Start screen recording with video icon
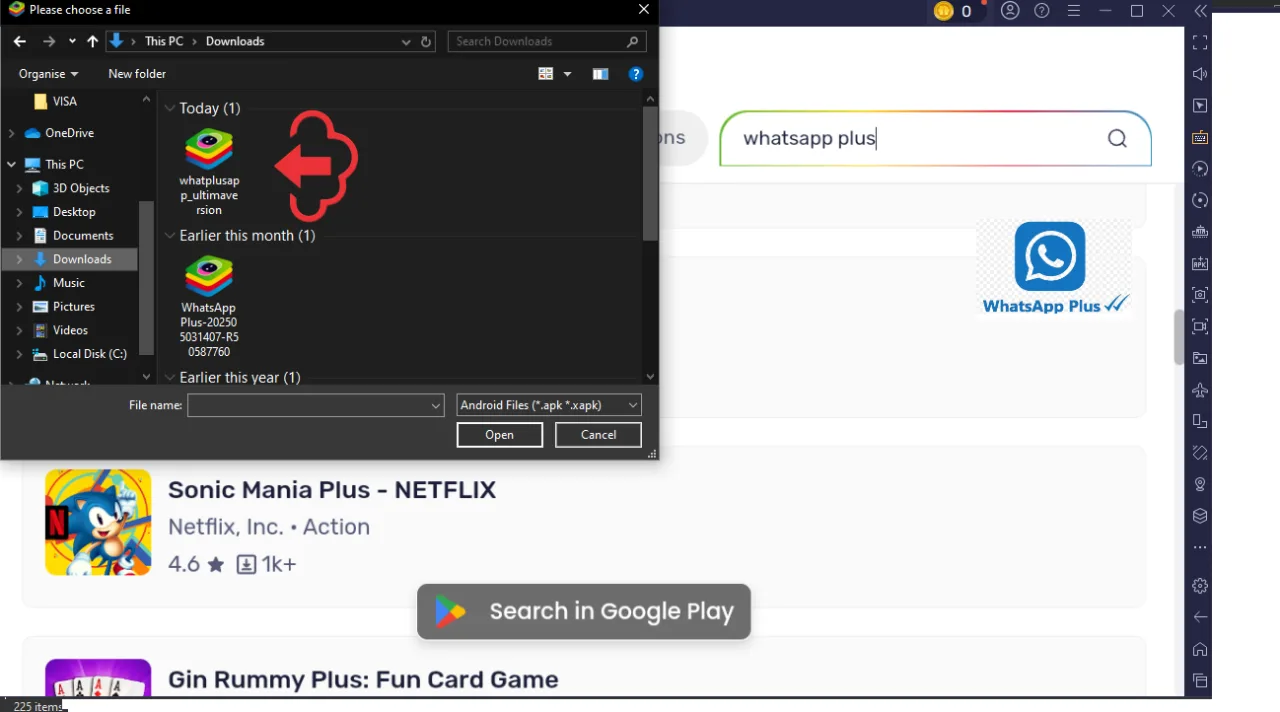 click(x=1200, y=326)
